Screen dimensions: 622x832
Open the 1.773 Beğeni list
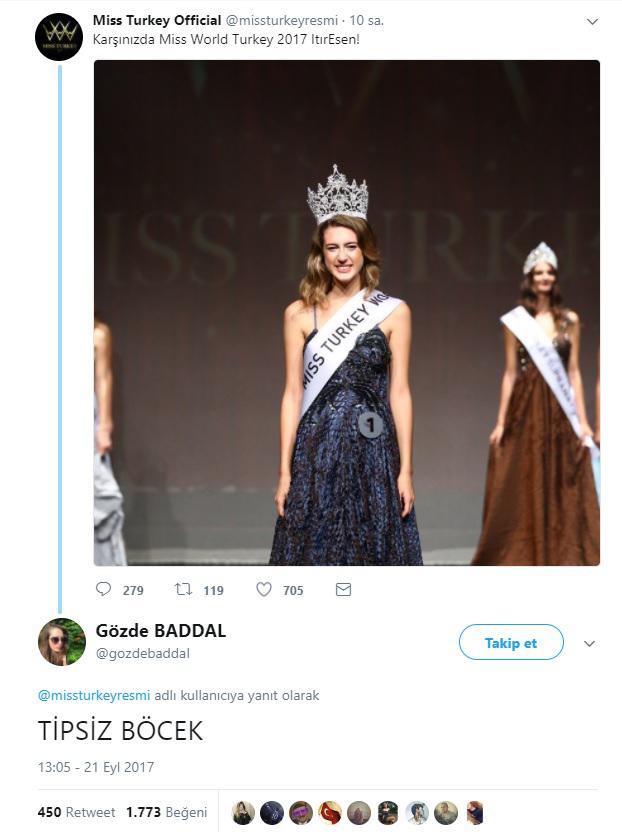tap(166, 812)
